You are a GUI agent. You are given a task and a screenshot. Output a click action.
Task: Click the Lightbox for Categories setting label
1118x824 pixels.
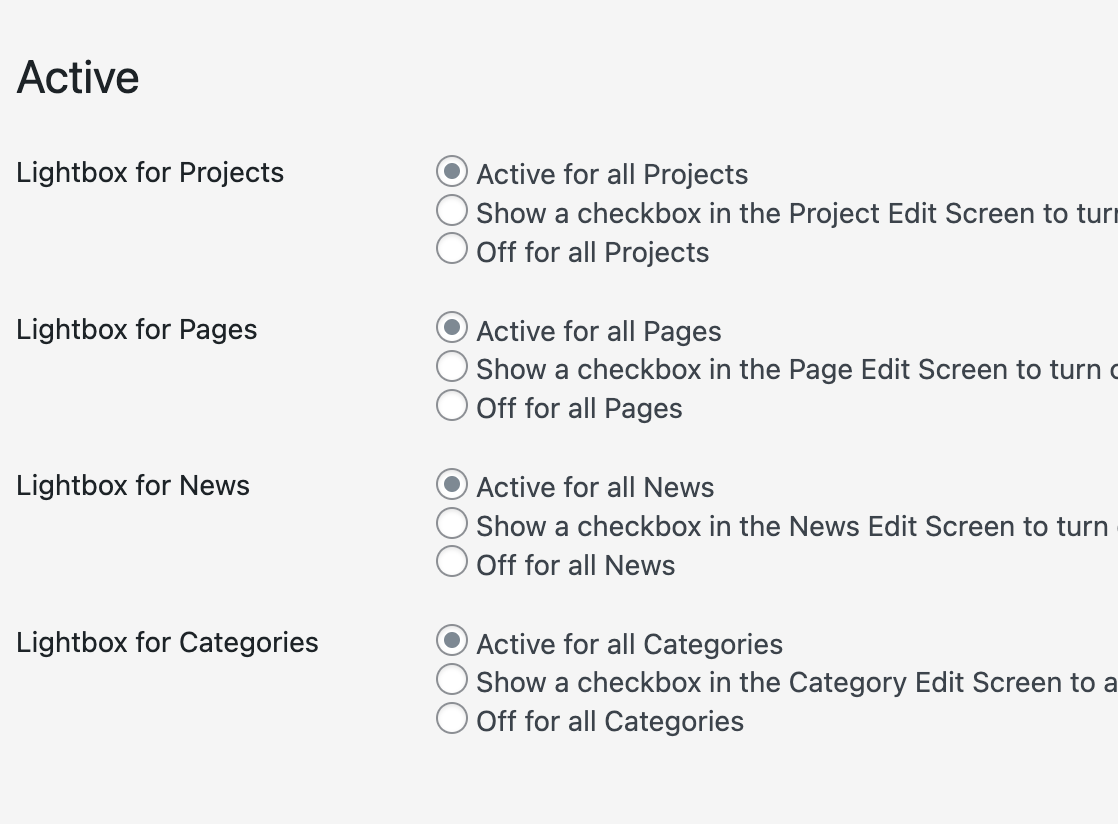[166, 642]
